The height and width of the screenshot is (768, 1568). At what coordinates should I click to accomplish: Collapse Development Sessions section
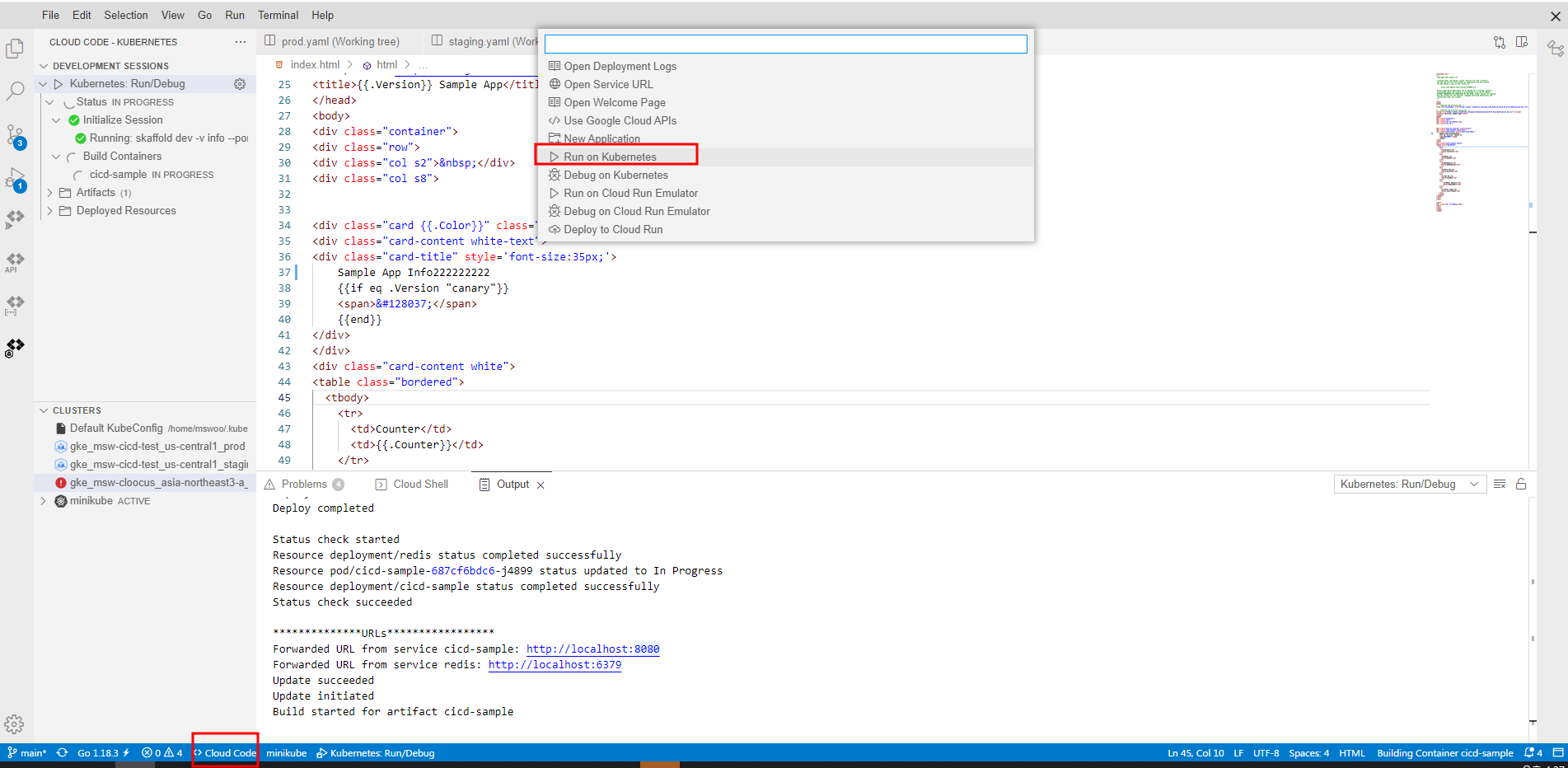click(44, 66)
